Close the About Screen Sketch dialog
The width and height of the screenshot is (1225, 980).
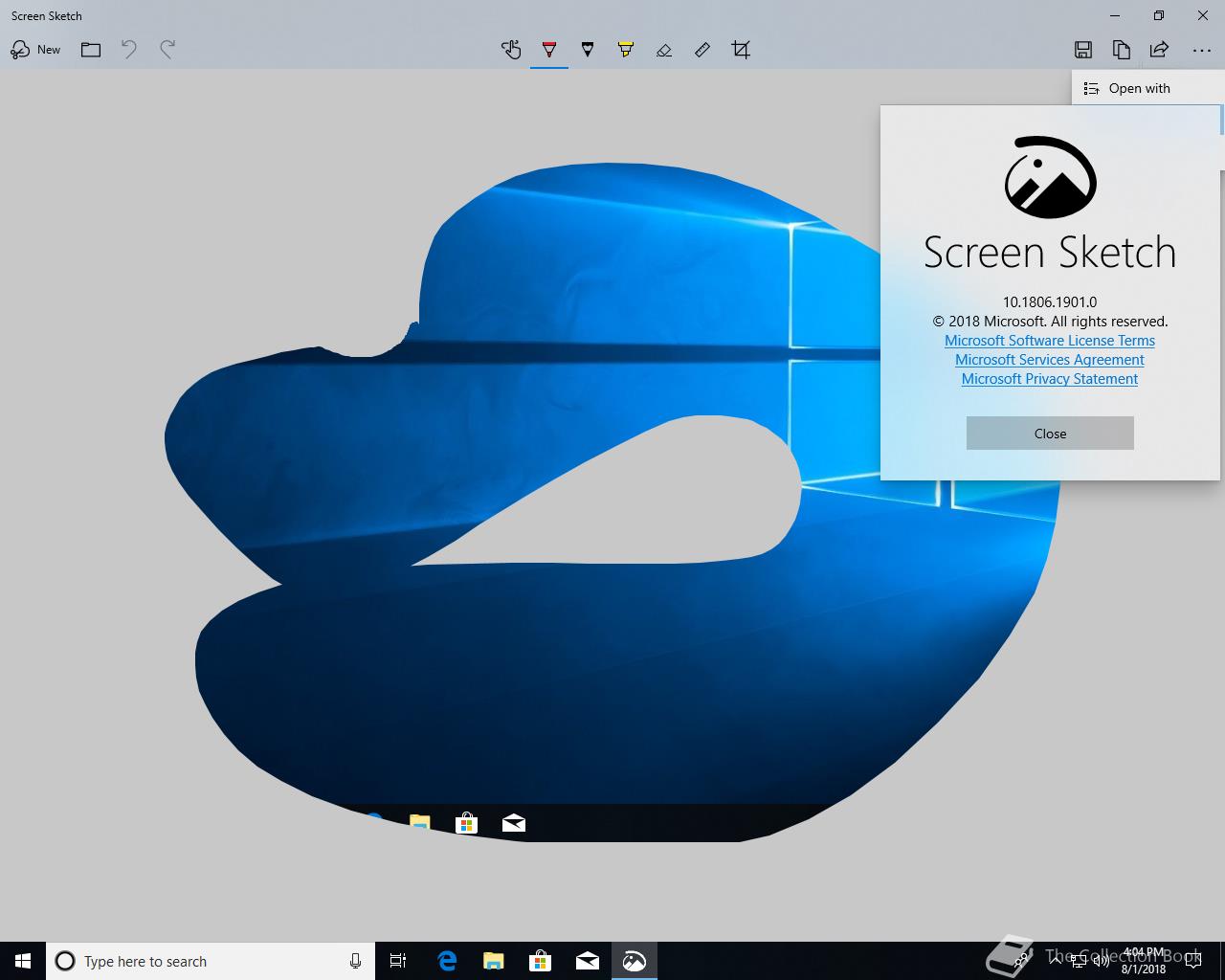1050,434
